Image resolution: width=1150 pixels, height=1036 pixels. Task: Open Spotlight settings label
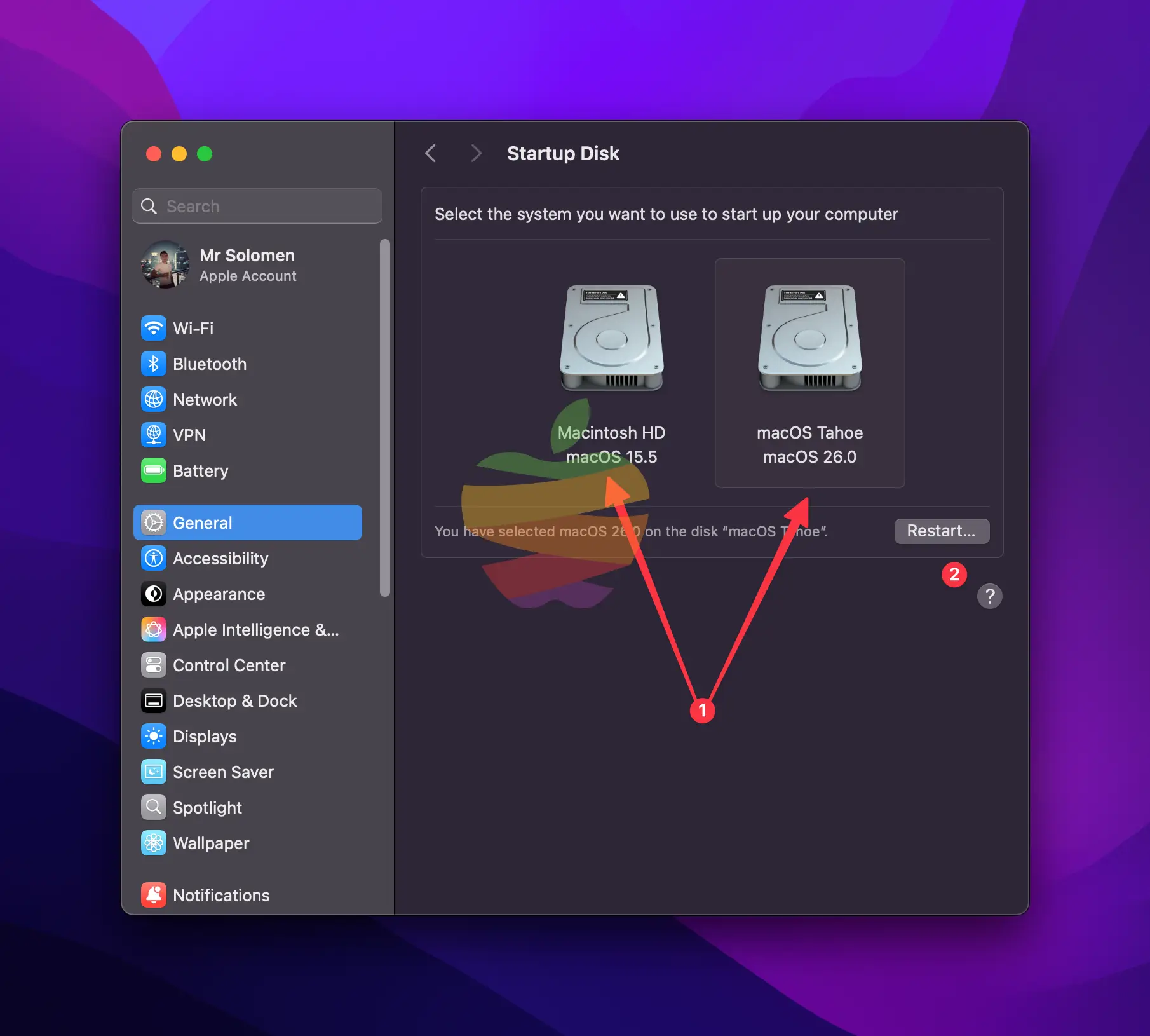(x=207, y=808)
